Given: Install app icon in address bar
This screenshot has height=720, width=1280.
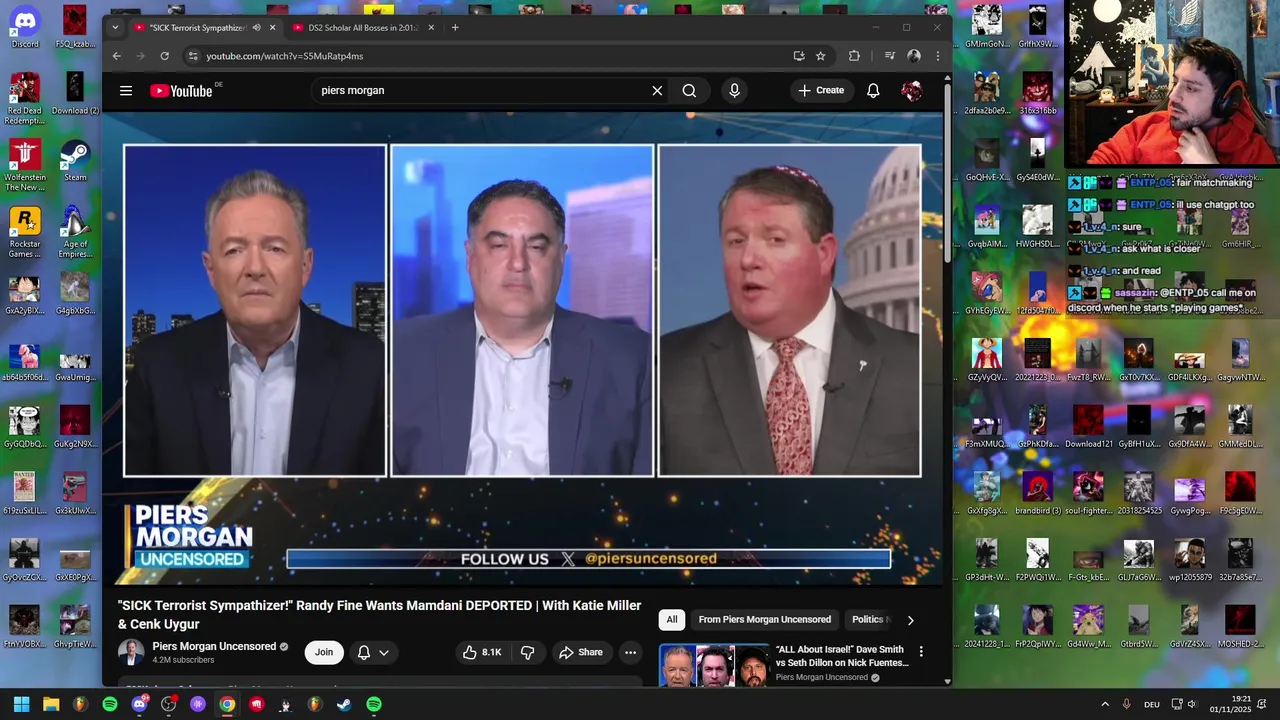Looking at the screenshot, I should [x=798, y=56].
